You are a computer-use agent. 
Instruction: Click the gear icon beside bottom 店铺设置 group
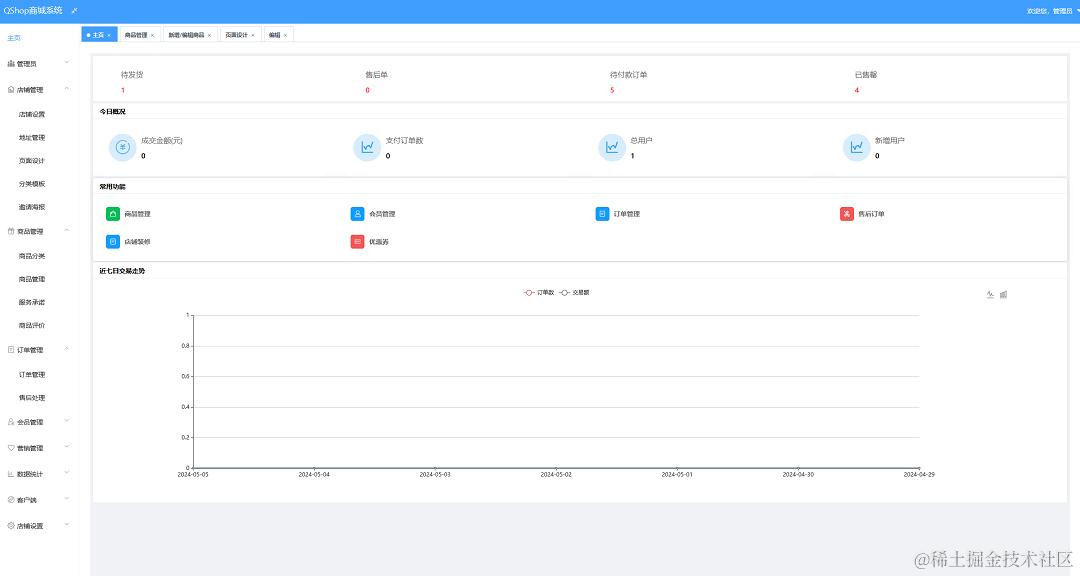[11, 526]
